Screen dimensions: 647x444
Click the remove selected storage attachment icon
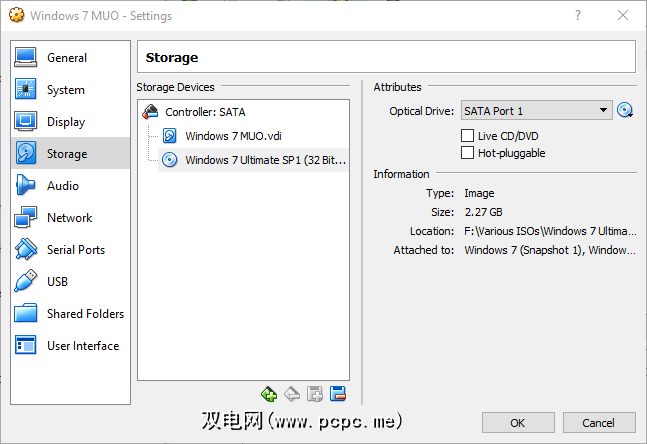point(338,393)
